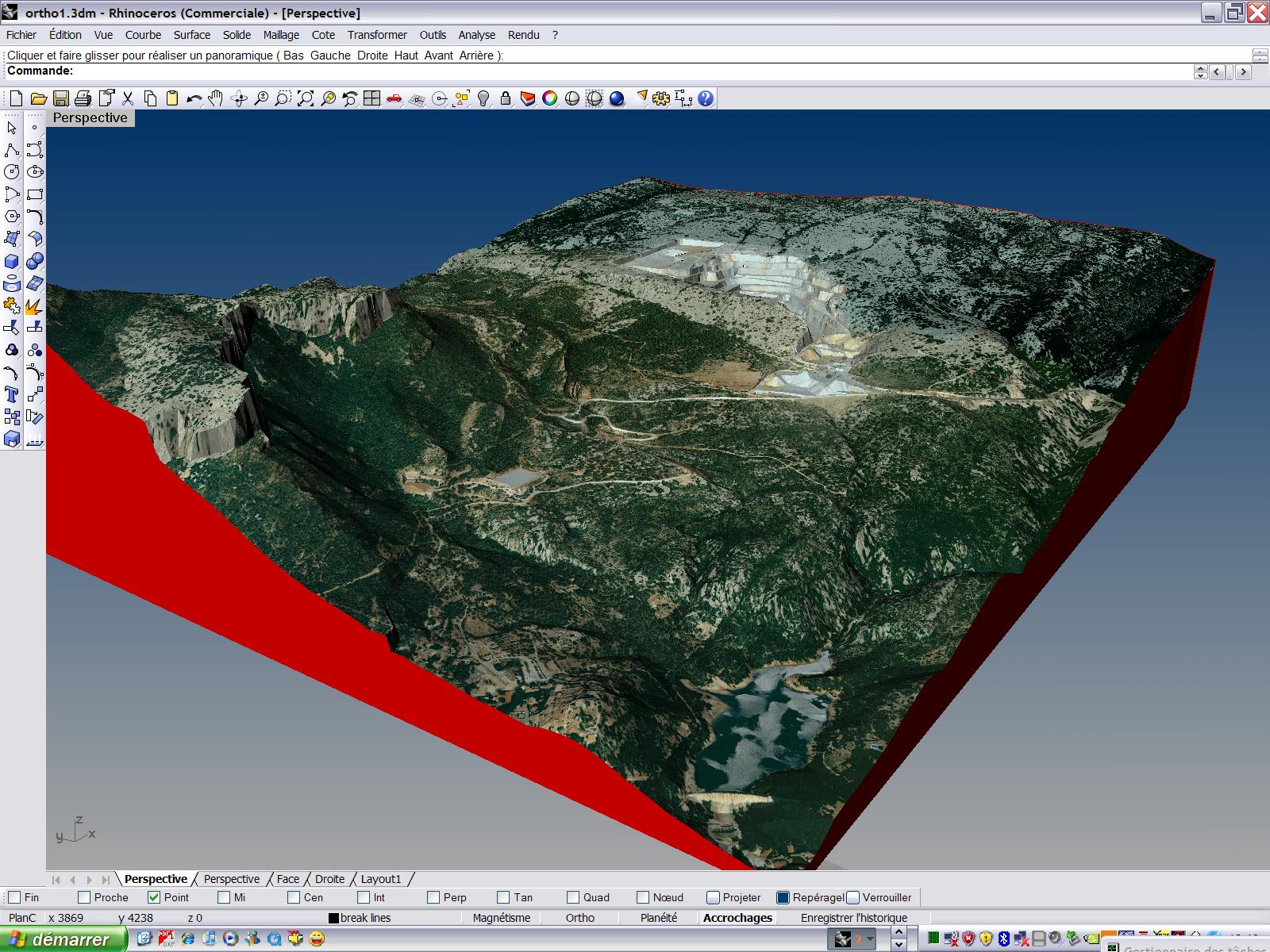Open the Maillage menu
Image resolution: width=1270 pixels, height=952 pixels.
click(x=281, y=35)
